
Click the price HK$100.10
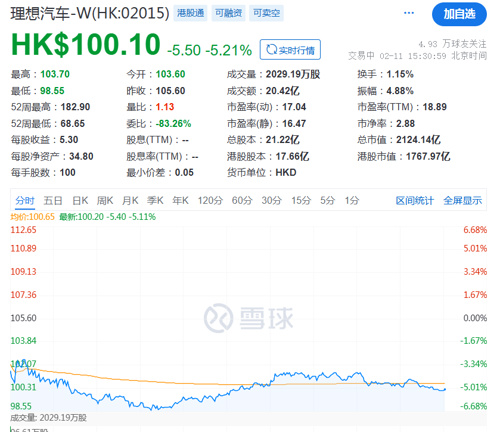tap(86, 44)
